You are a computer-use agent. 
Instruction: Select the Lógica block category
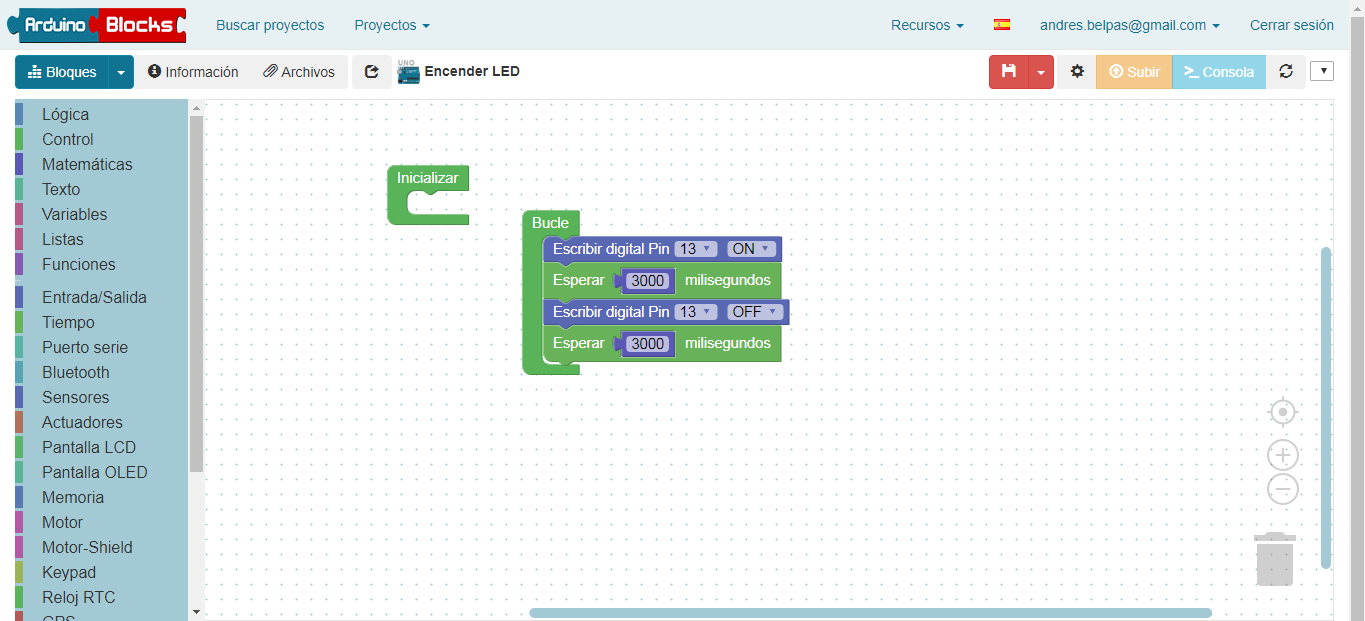click(101, 114)
